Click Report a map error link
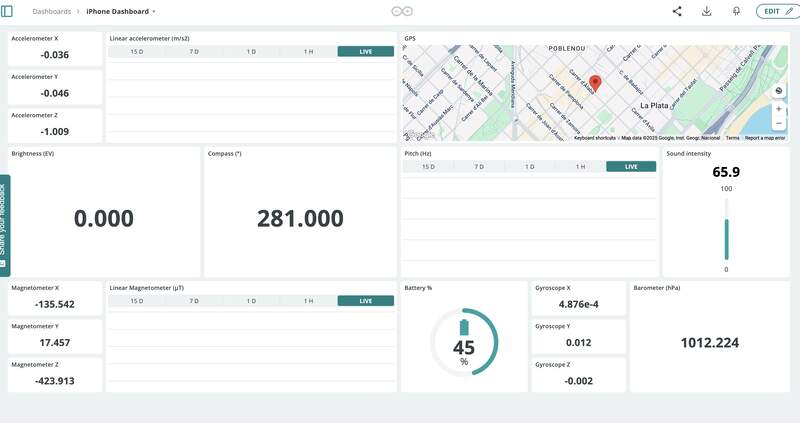This screenshot has width=800, height=423. (765, 138)
